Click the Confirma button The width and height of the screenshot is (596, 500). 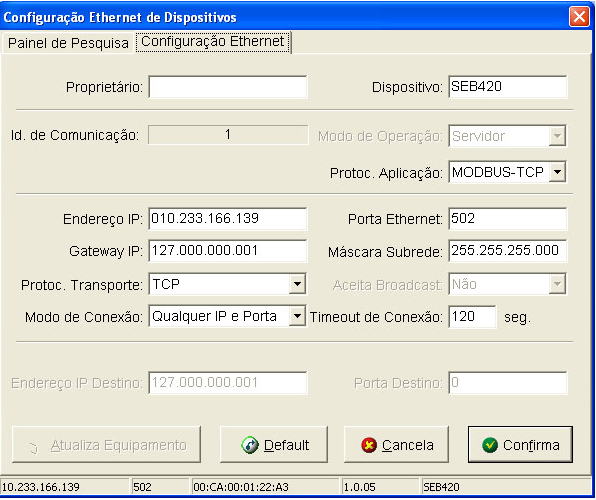click(x=520, y=444)
